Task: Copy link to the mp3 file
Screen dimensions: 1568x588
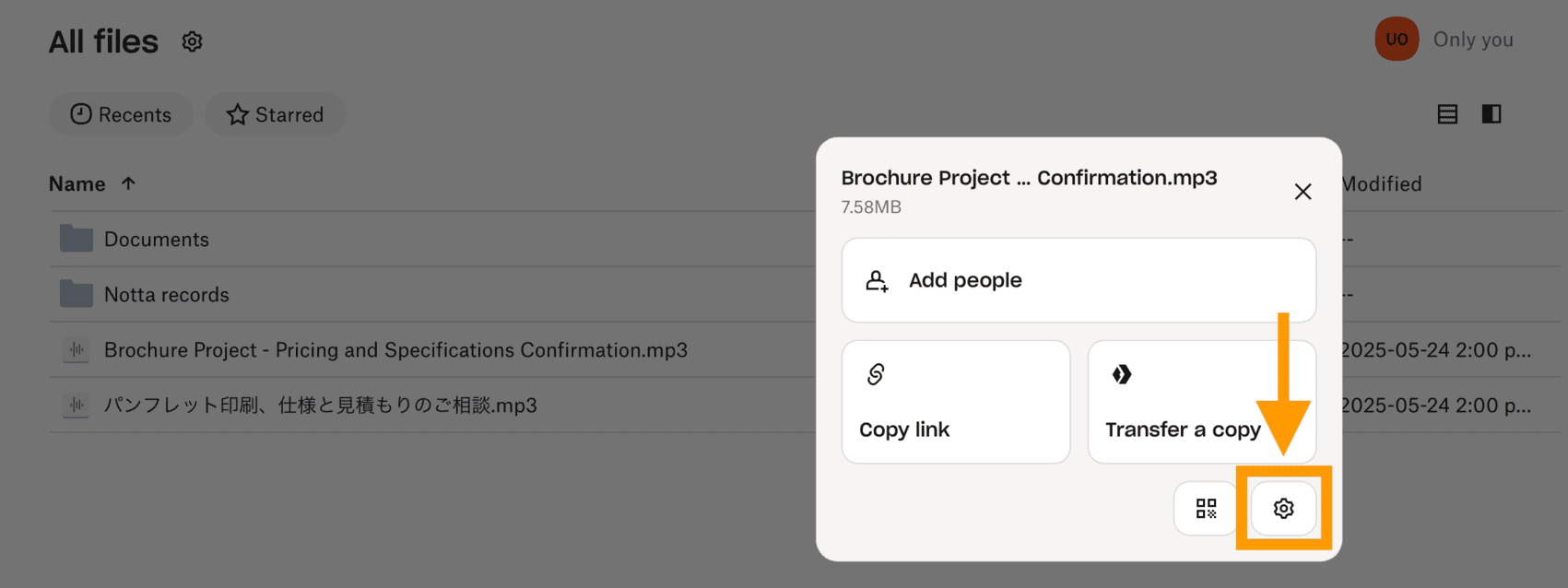Action: [956, 402]
